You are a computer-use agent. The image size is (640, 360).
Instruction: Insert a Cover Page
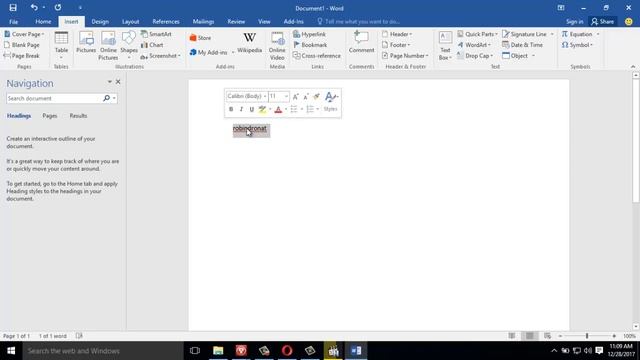(24, 34)
